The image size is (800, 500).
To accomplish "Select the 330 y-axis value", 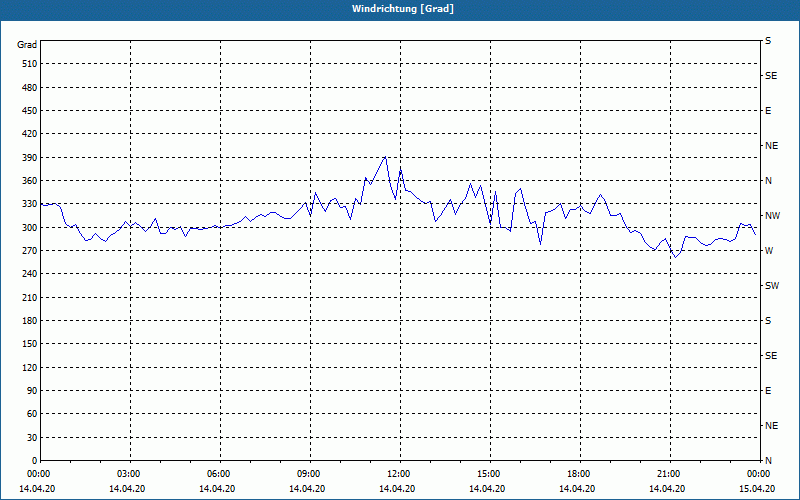I will coord(30,204).
